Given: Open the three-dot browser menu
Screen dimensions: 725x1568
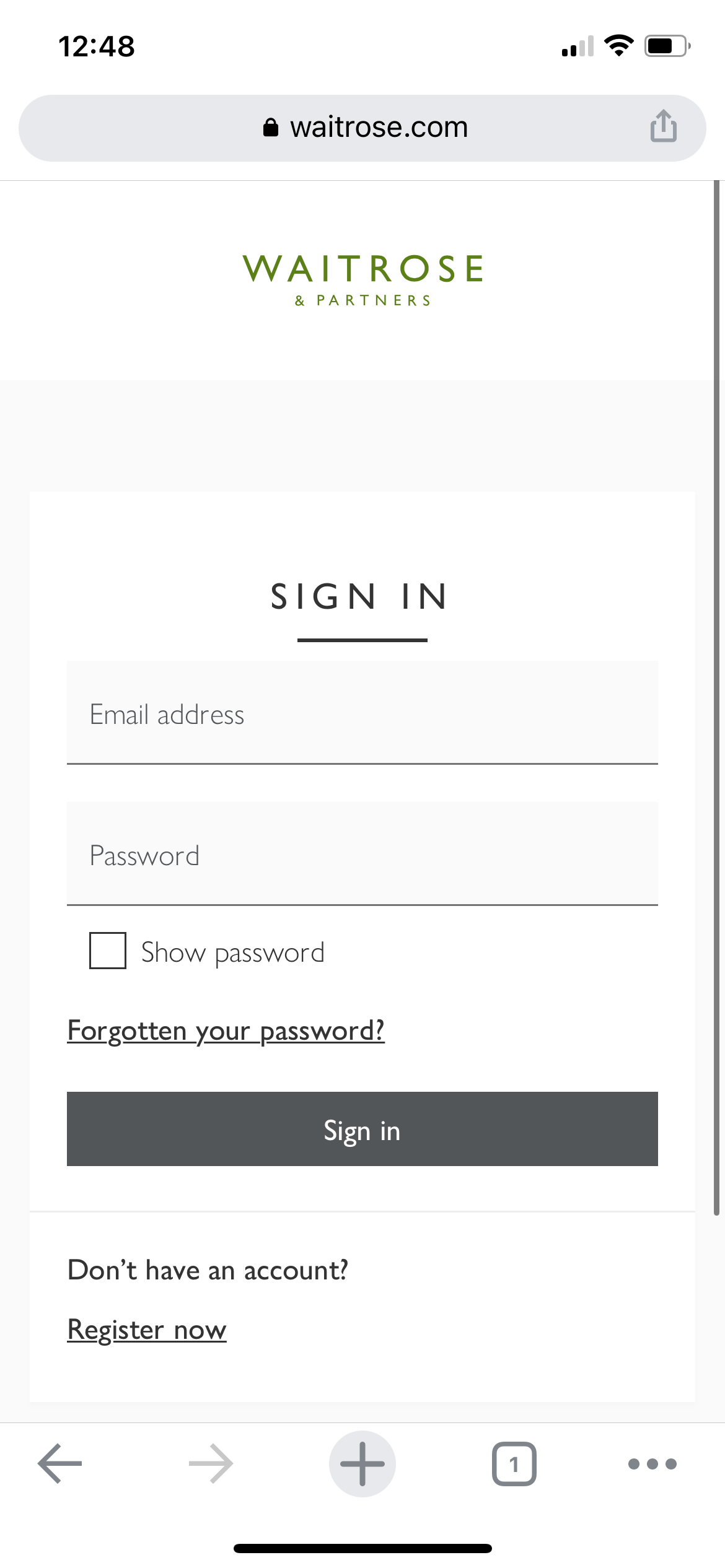Looking at the screenshot, I should (x=652, y=1464).
